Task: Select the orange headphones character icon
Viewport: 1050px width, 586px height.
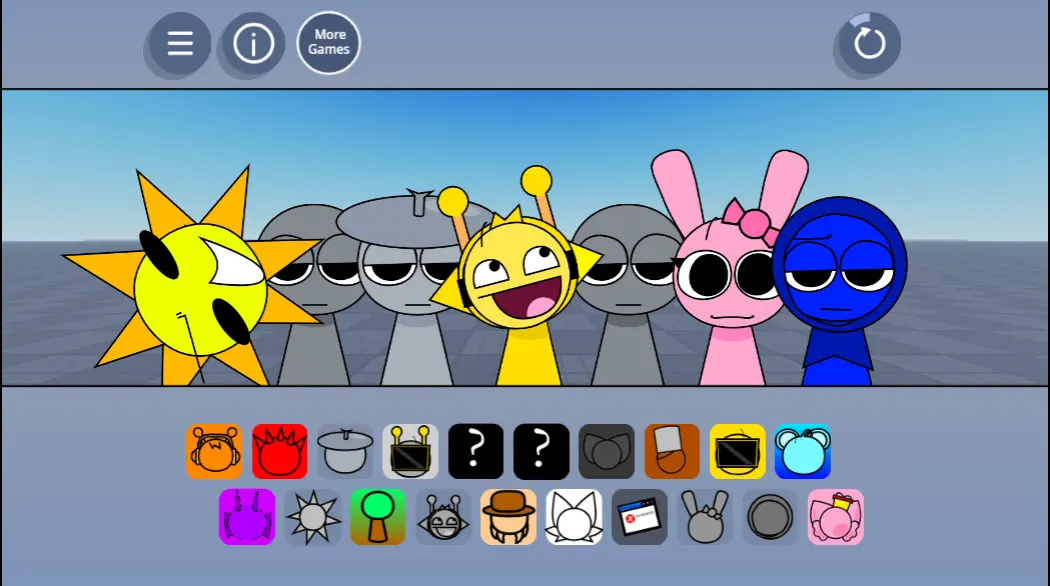Action: 214,452
